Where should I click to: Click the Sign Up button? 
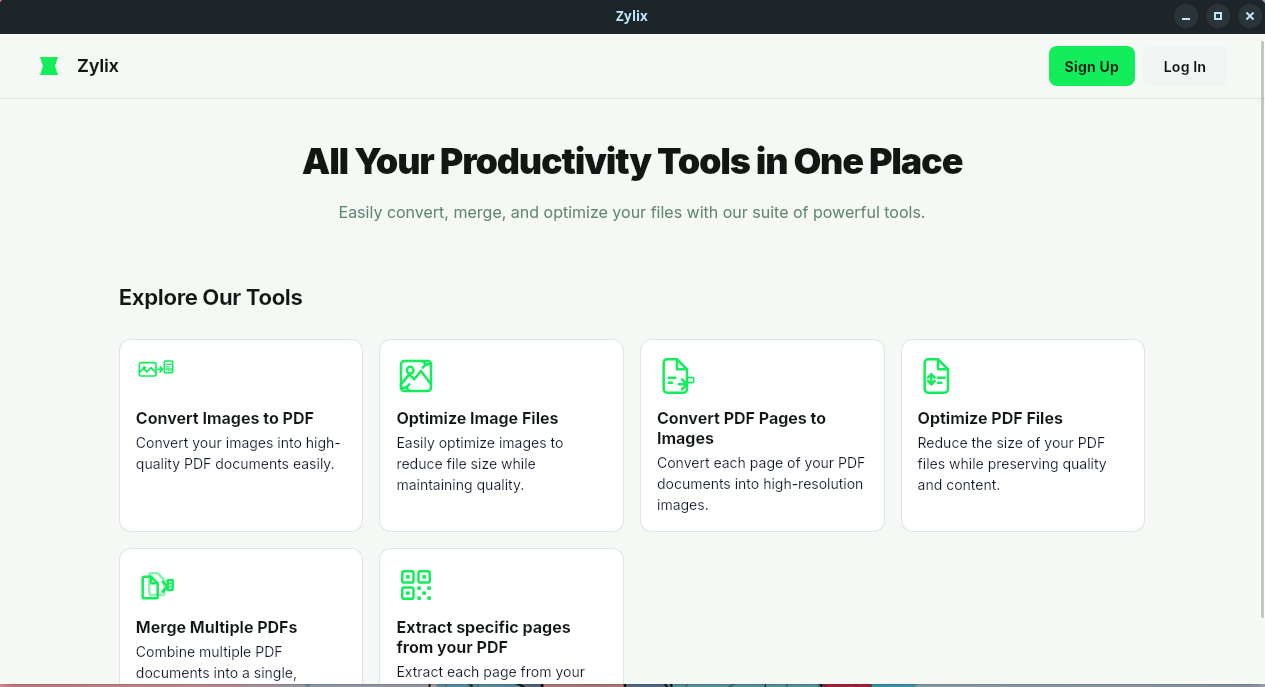pyautogui.click(x=1092, y=66)
